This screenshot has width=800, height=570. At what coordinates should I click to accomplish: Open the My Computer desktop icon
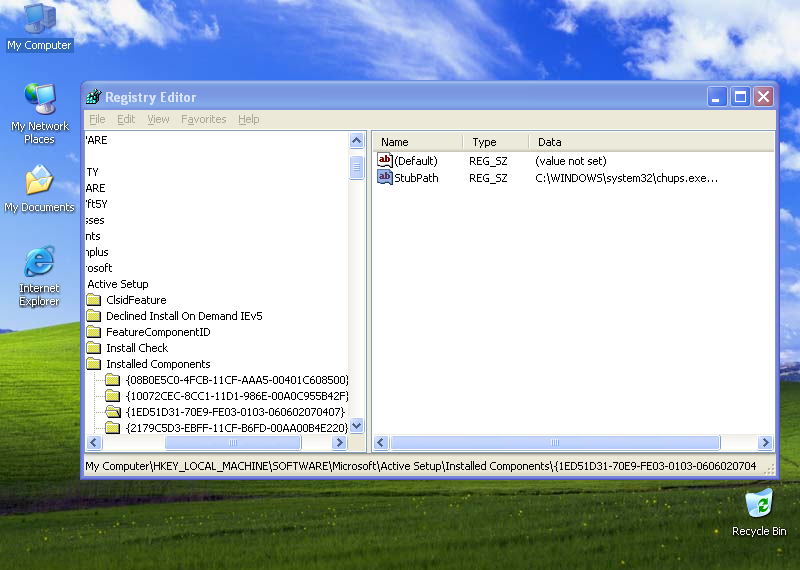pos(39,27)
